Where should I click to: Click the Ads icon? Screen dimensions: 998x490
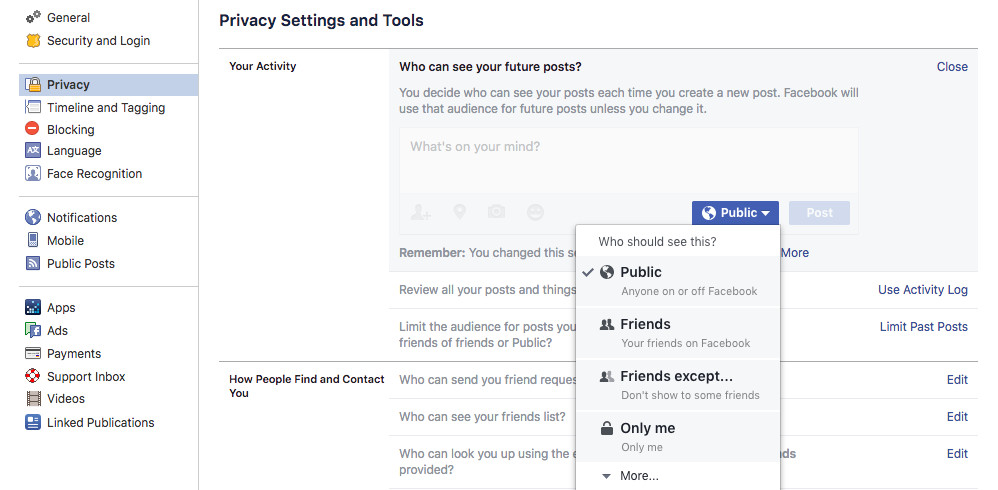coord(32,330)
